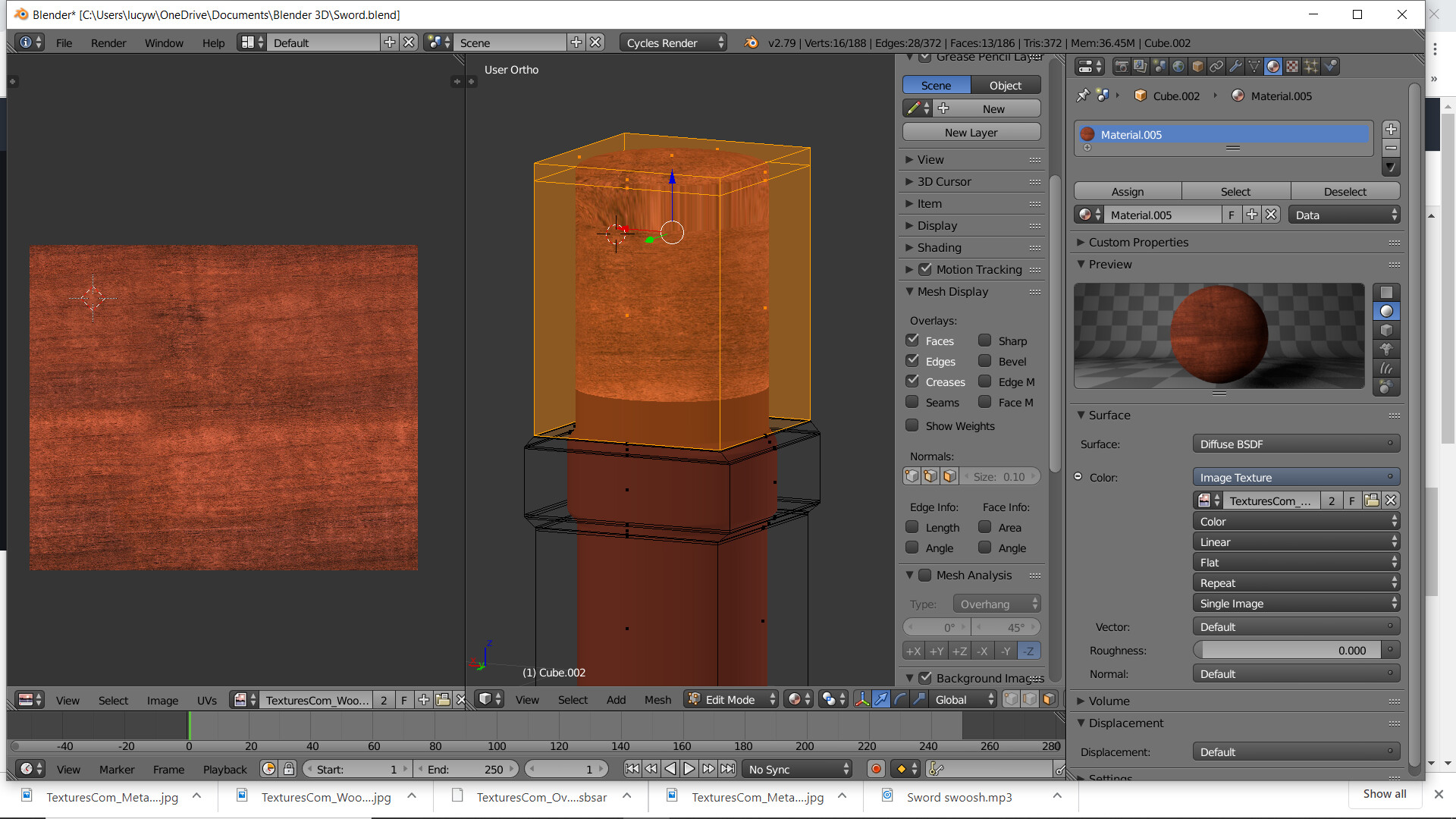Enable the Seams overlay checkbox
Image resolution: width=1456 pixels, height=819 pixels.
click(912, 403)
